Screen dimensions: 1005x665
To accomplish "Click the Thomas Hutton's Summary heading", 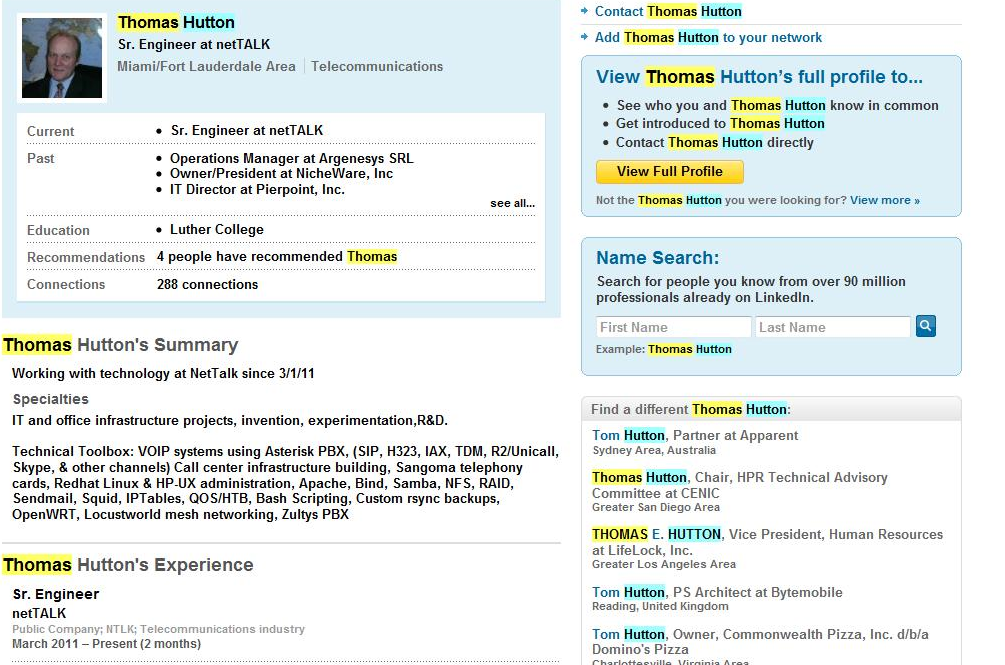I will pos(120,345).
